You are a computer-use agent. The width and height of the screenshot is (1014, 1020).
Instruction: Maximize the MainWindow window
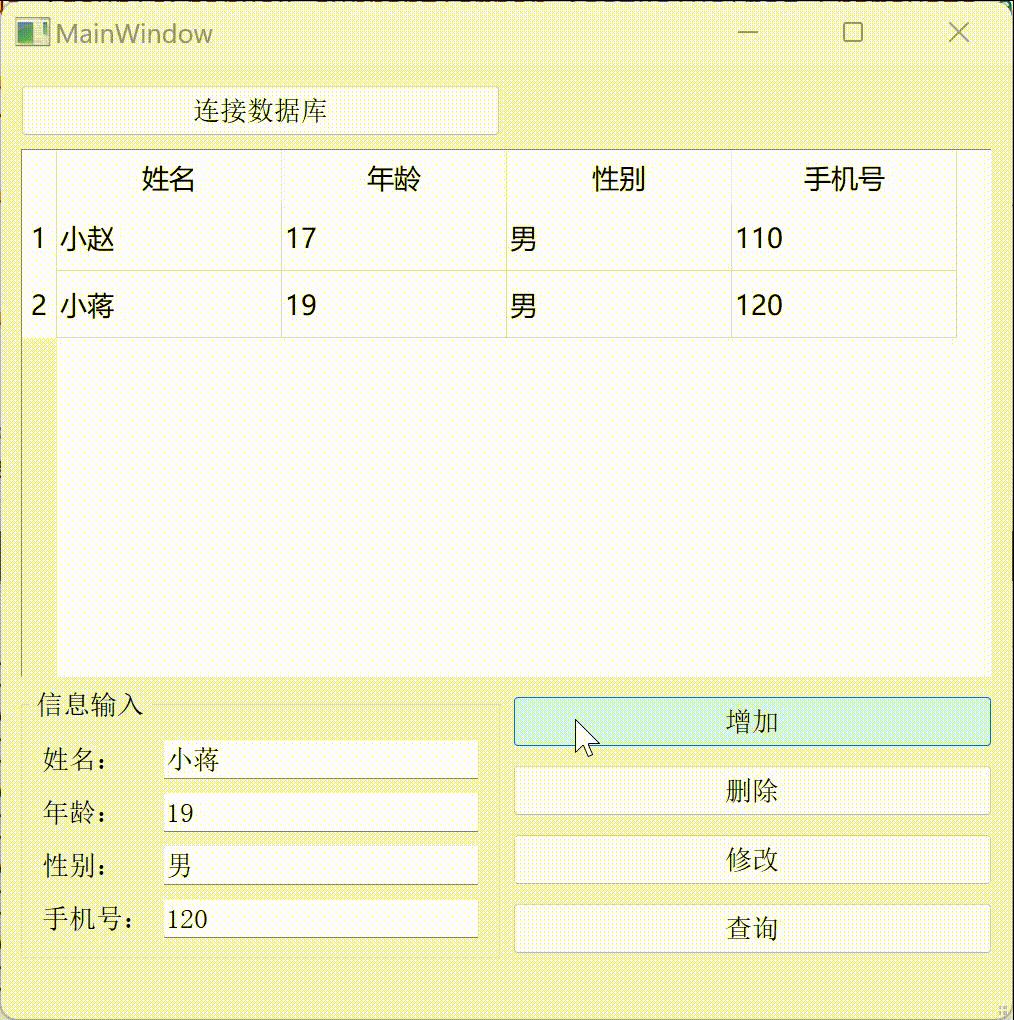coord(853,32)
